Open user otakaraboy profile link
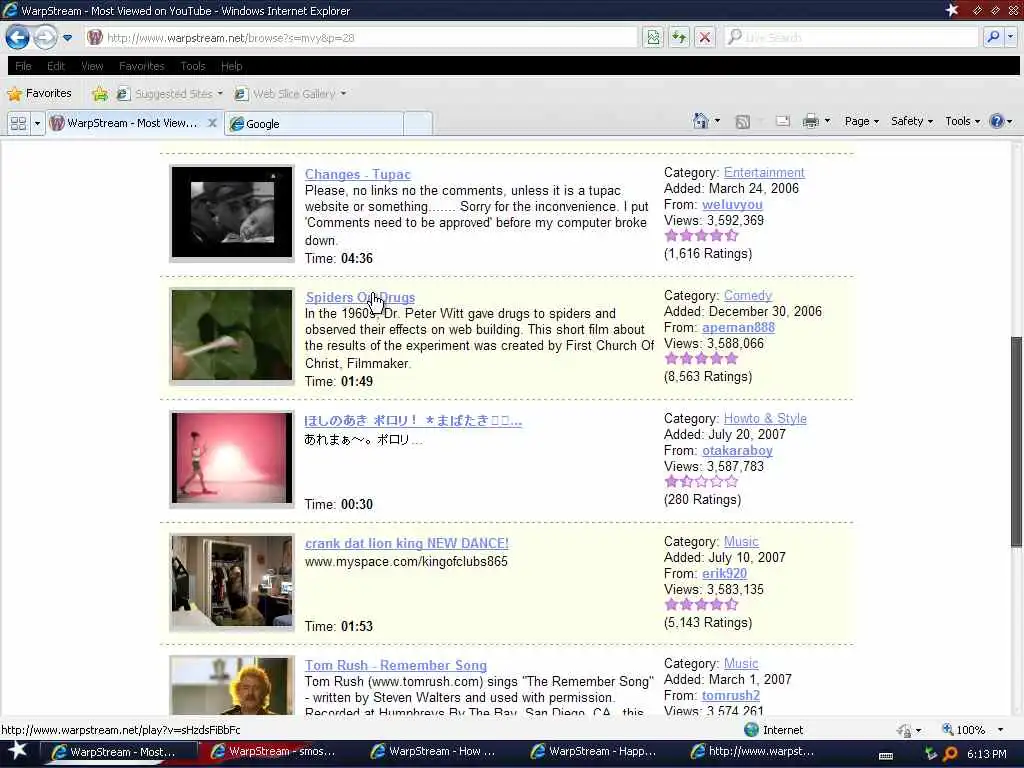The image size is (1024, 768). 737,451
